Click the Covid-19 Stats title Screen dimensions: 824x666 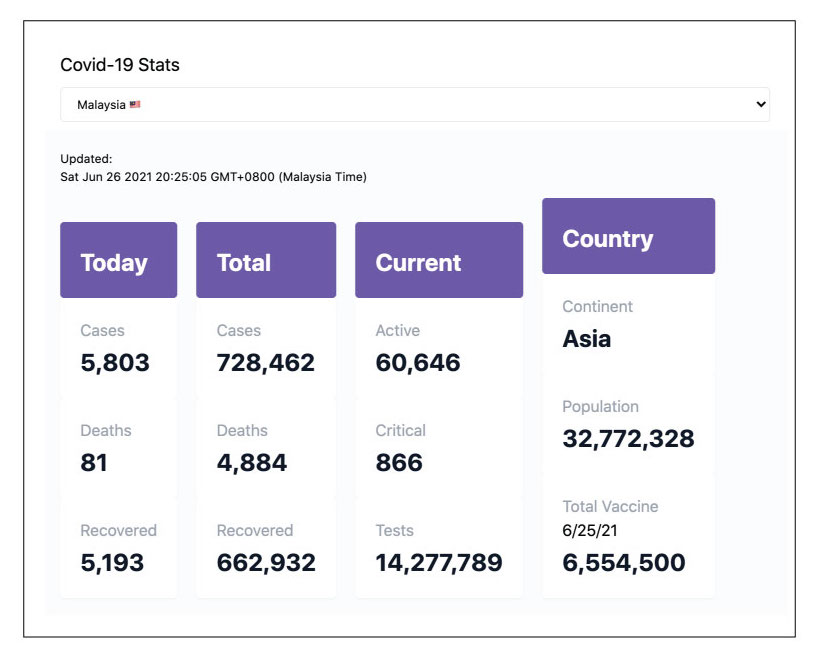pos(120,65)
